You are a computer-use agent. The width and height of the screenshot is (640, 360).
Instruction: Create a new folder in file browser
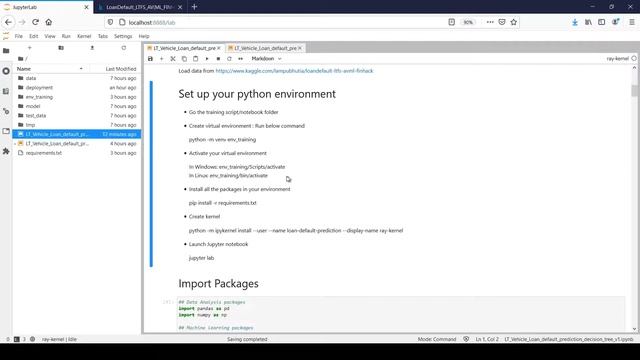click(61, 48)
